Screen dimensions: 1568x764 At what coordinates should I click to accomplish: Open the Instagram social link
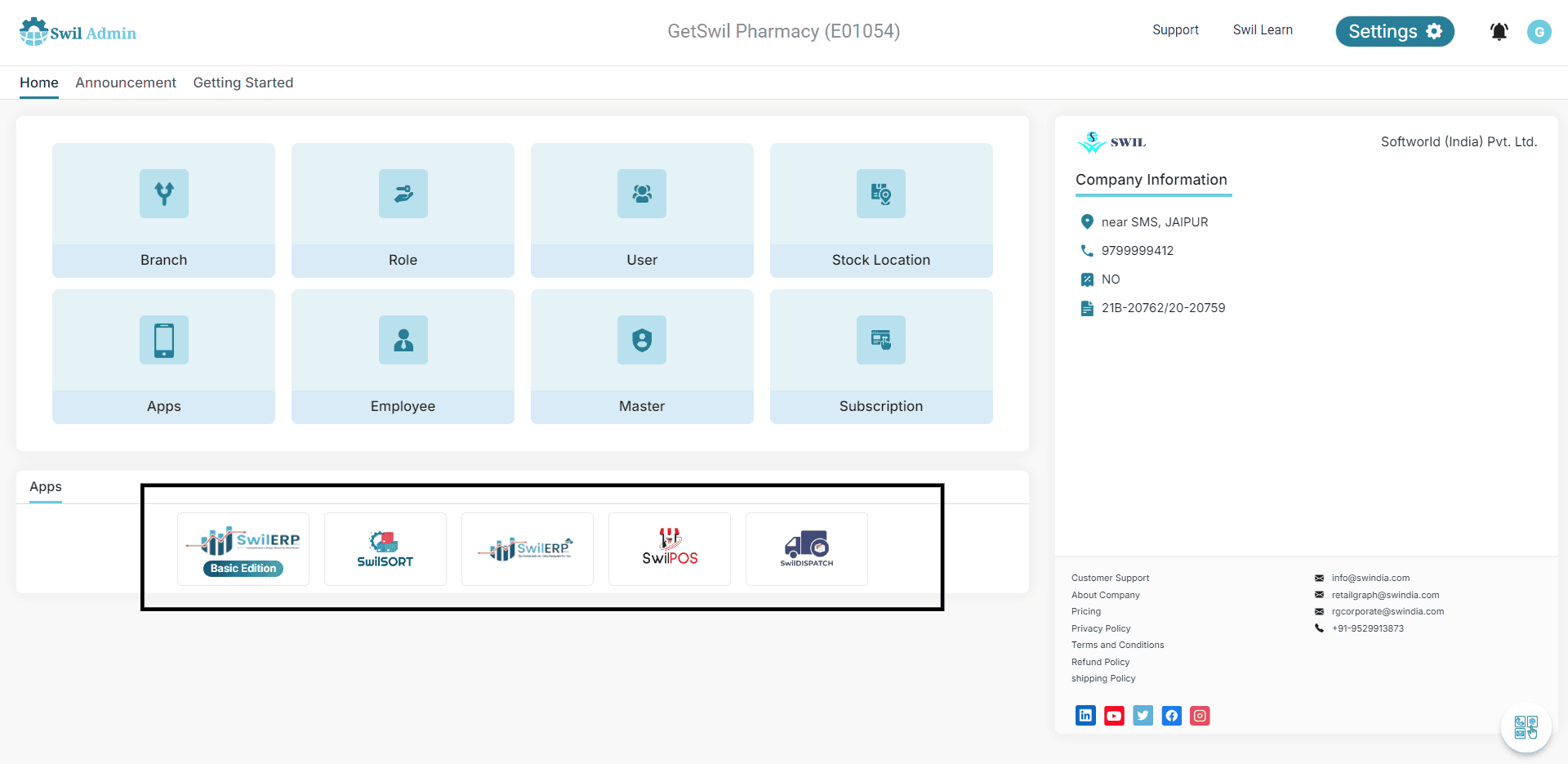[1200, 716]
